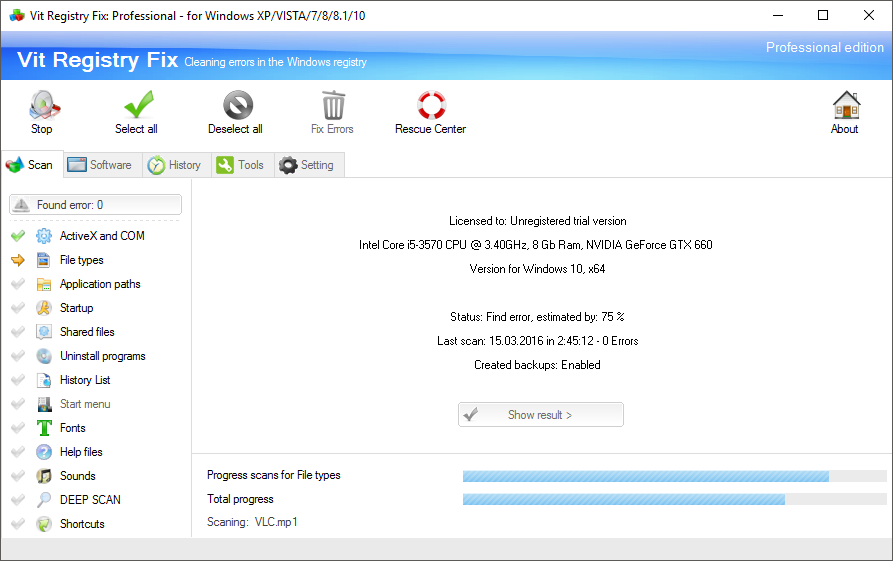Click the Help files question icon
This screenshot has width=893, height=561.
click(44, 452)
